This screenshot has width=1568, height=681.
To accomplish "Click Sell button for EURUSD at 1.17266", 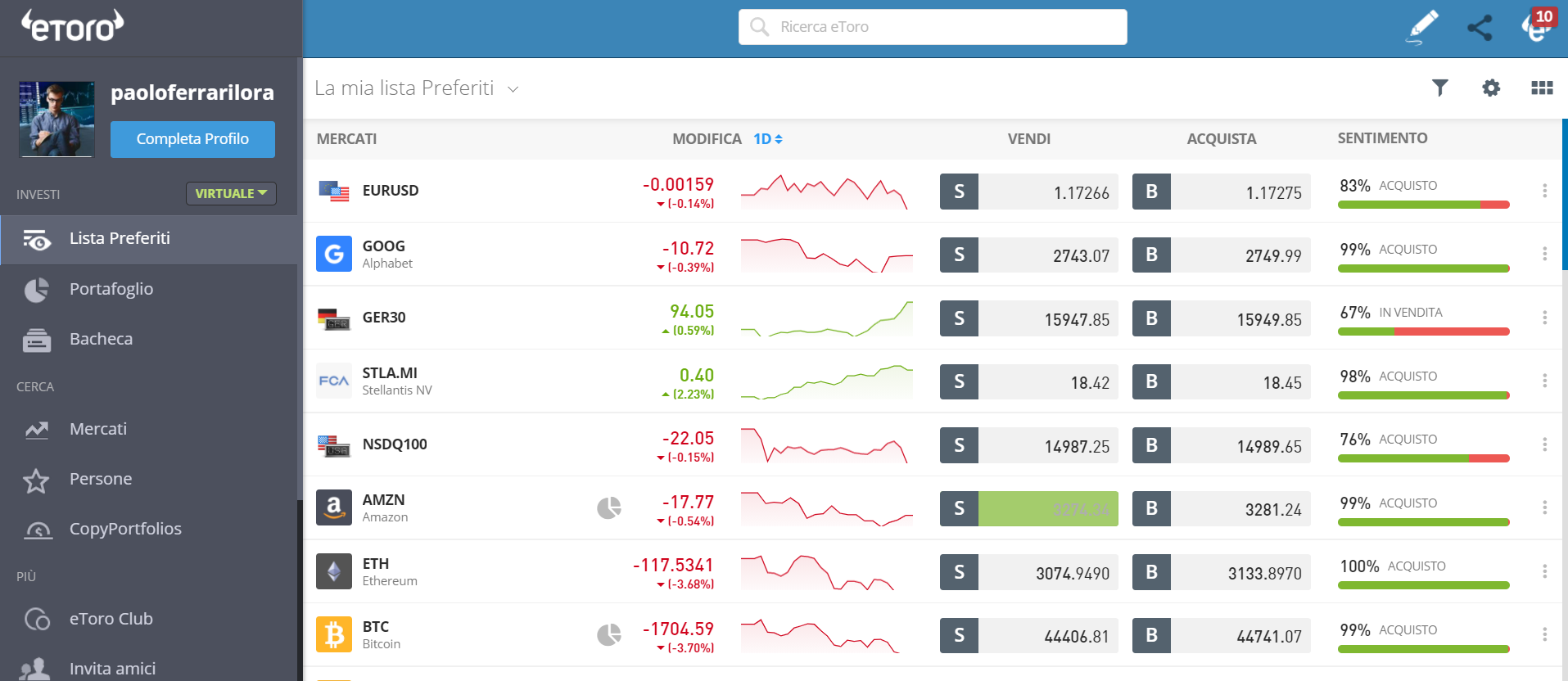I will pyautogui.click(x=1029, y=192).
